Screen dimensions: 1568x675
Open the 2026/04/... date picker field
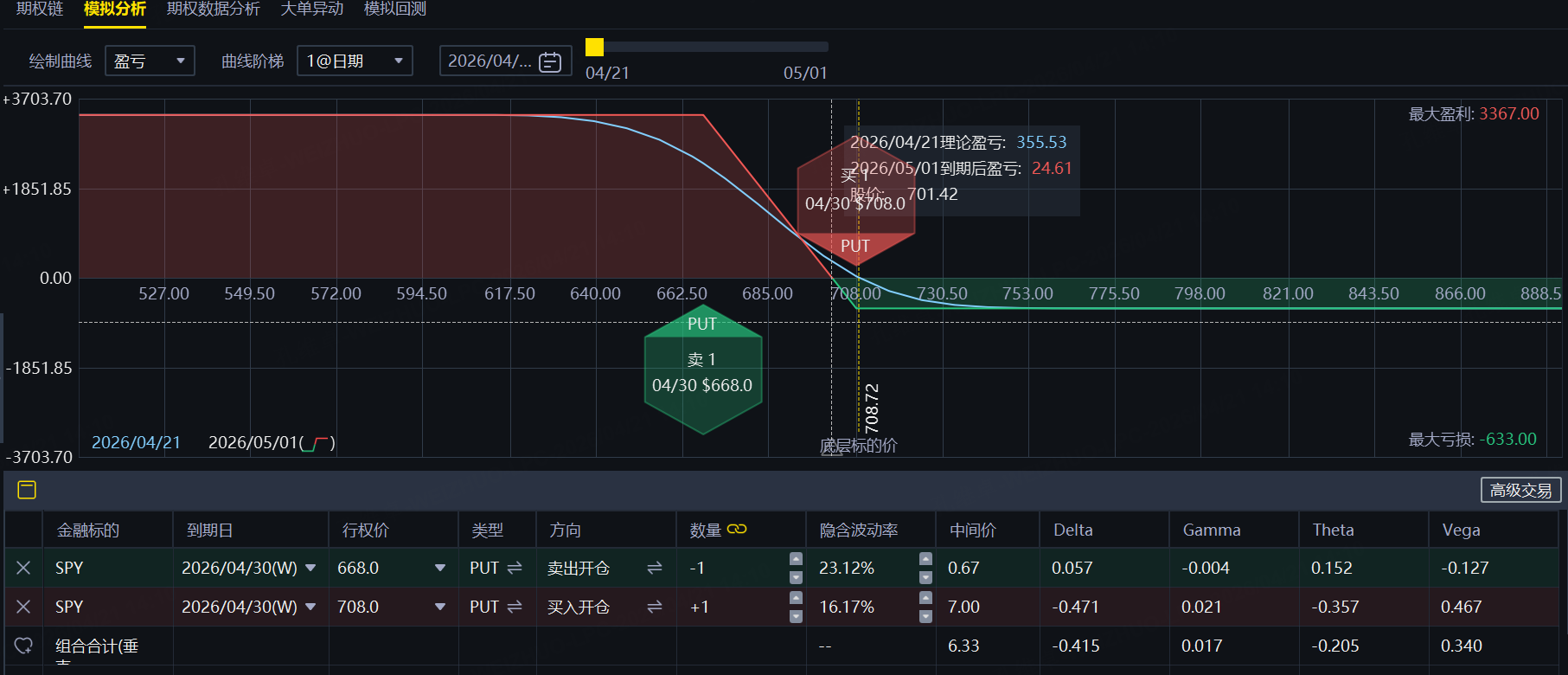(x=505, y=61)
